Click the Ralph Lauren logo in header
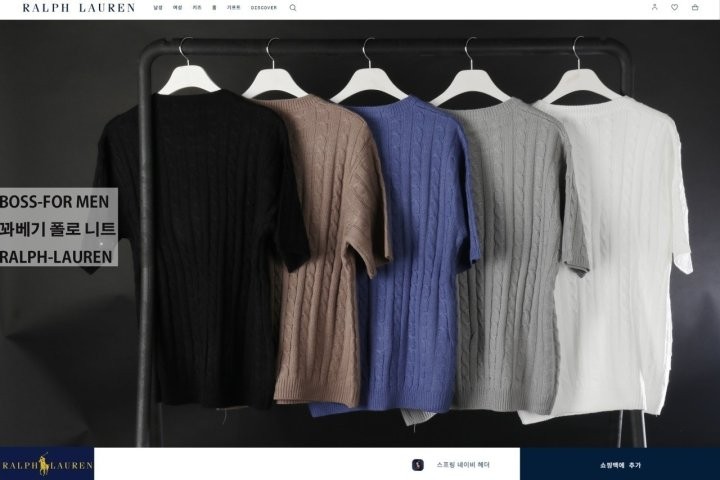This screenshot has width=720, height=480. point(79,8)
